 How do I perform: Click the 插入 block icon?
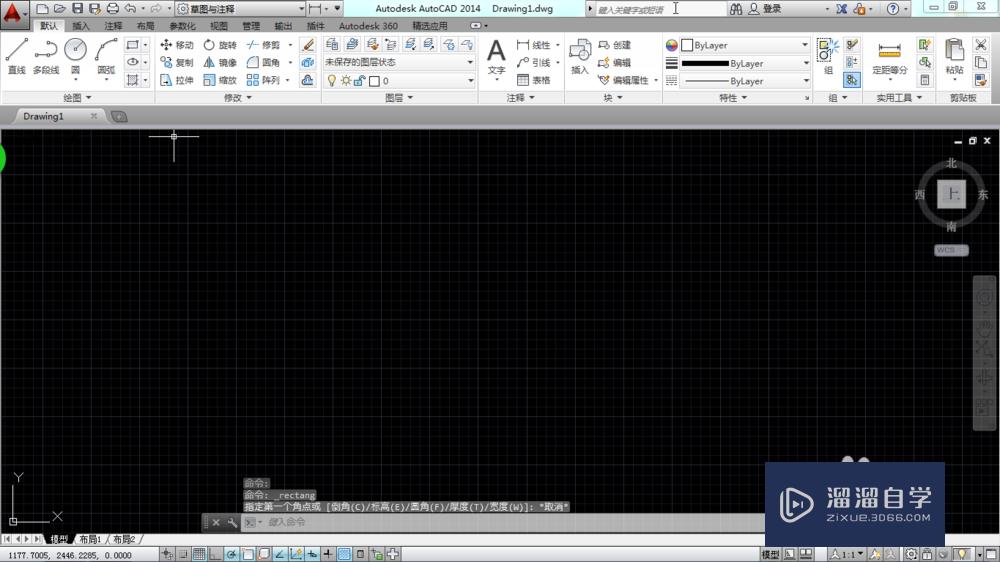pos(580,56)
